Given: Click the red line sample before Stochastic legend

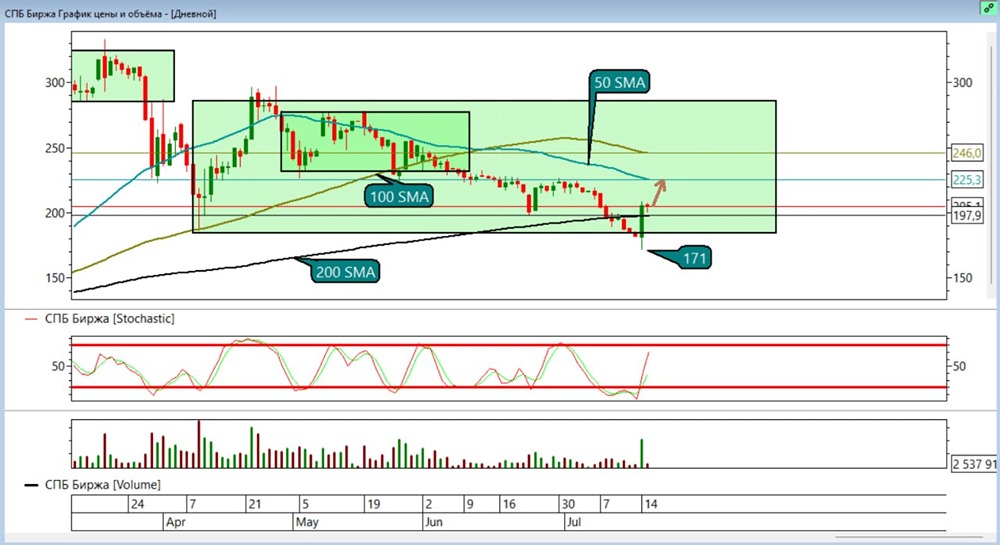Looking at the screenshot, I should pyautogui.click(x=31, y=319).
